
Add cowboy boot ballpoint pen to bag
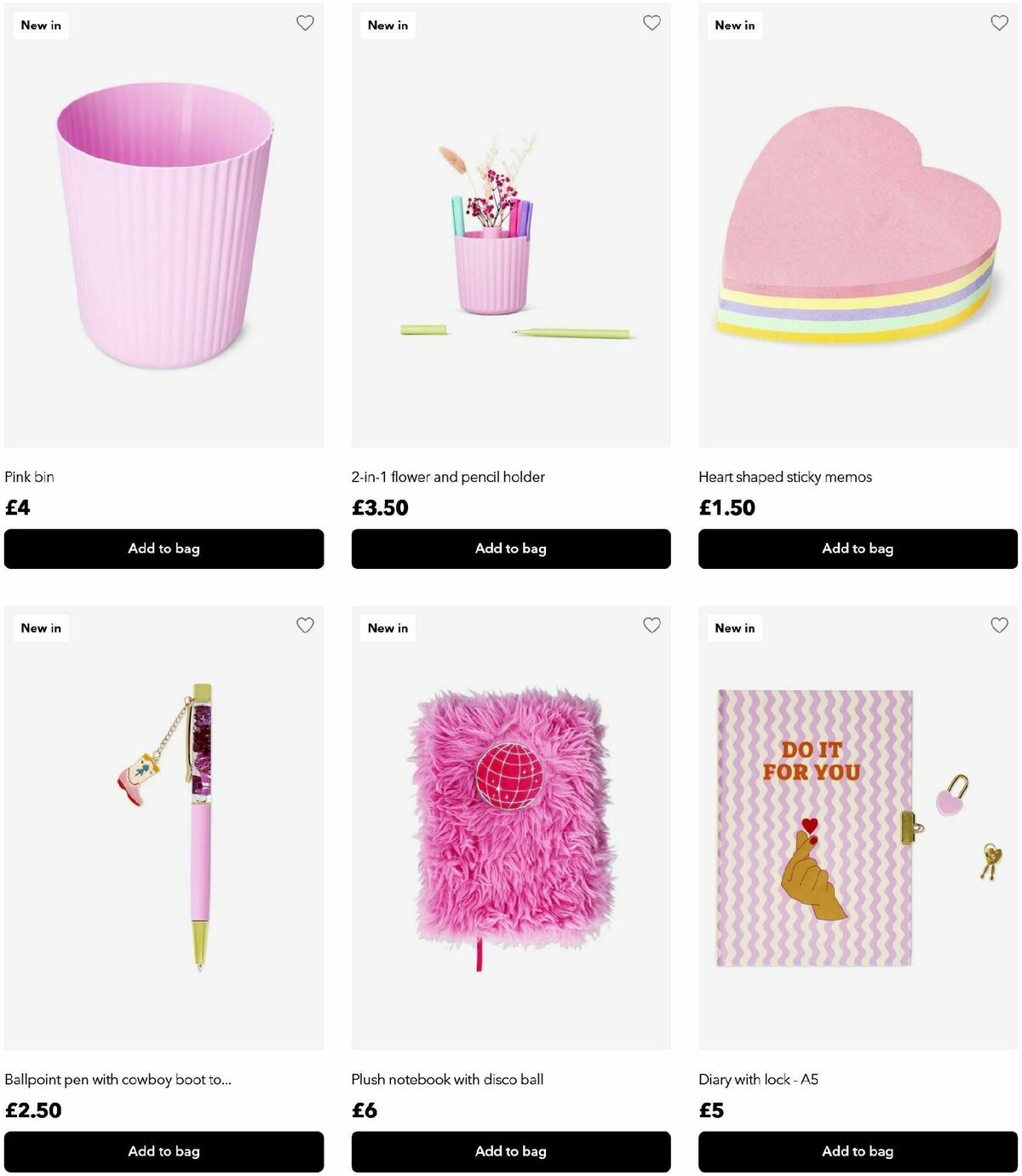click(x=164, y=1151)
